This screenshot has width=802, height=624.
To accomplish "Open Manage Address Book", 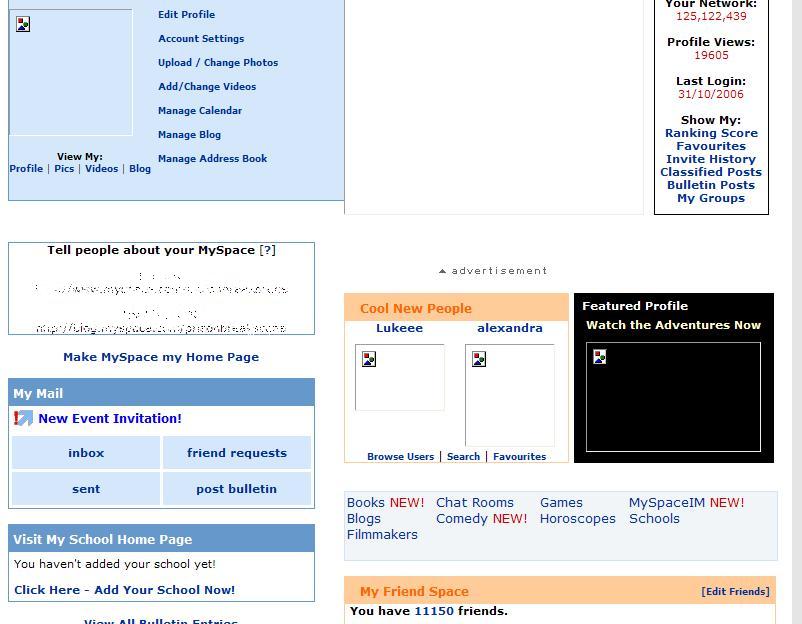I will tap(212, 159).
